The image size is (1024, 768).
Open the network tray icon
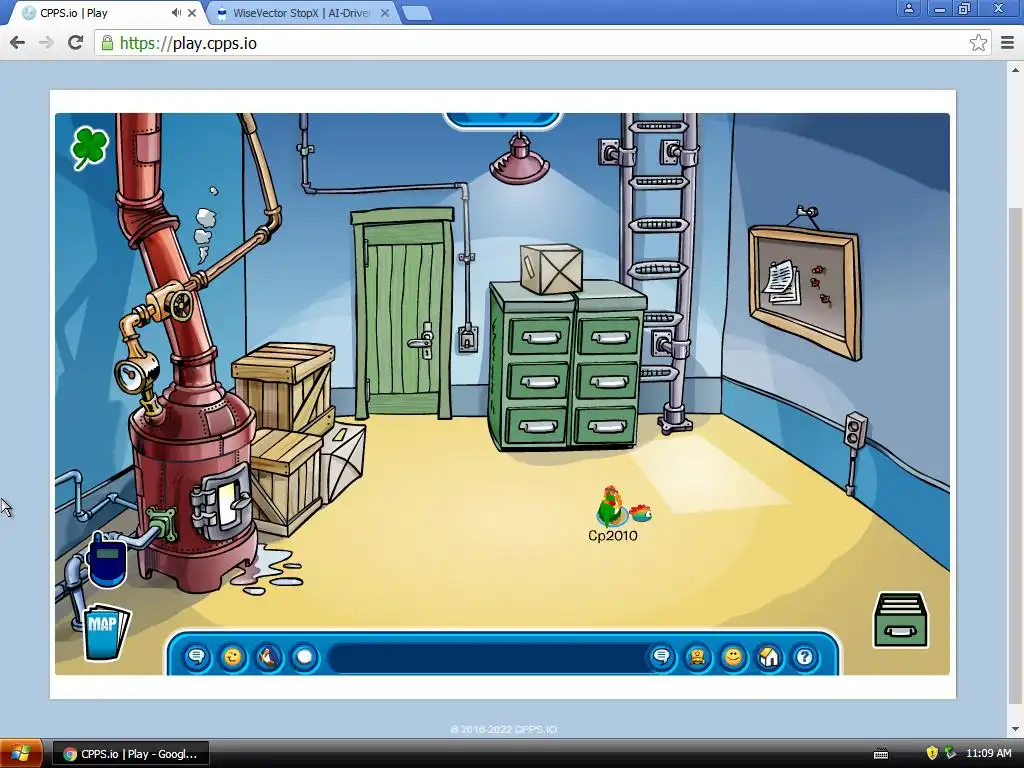point(950,753)
